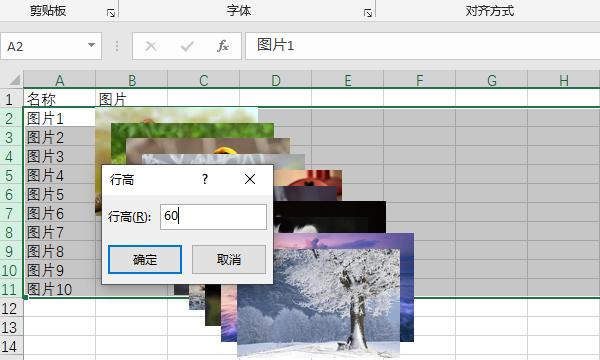Select row 12 header

tap(11, 308)
